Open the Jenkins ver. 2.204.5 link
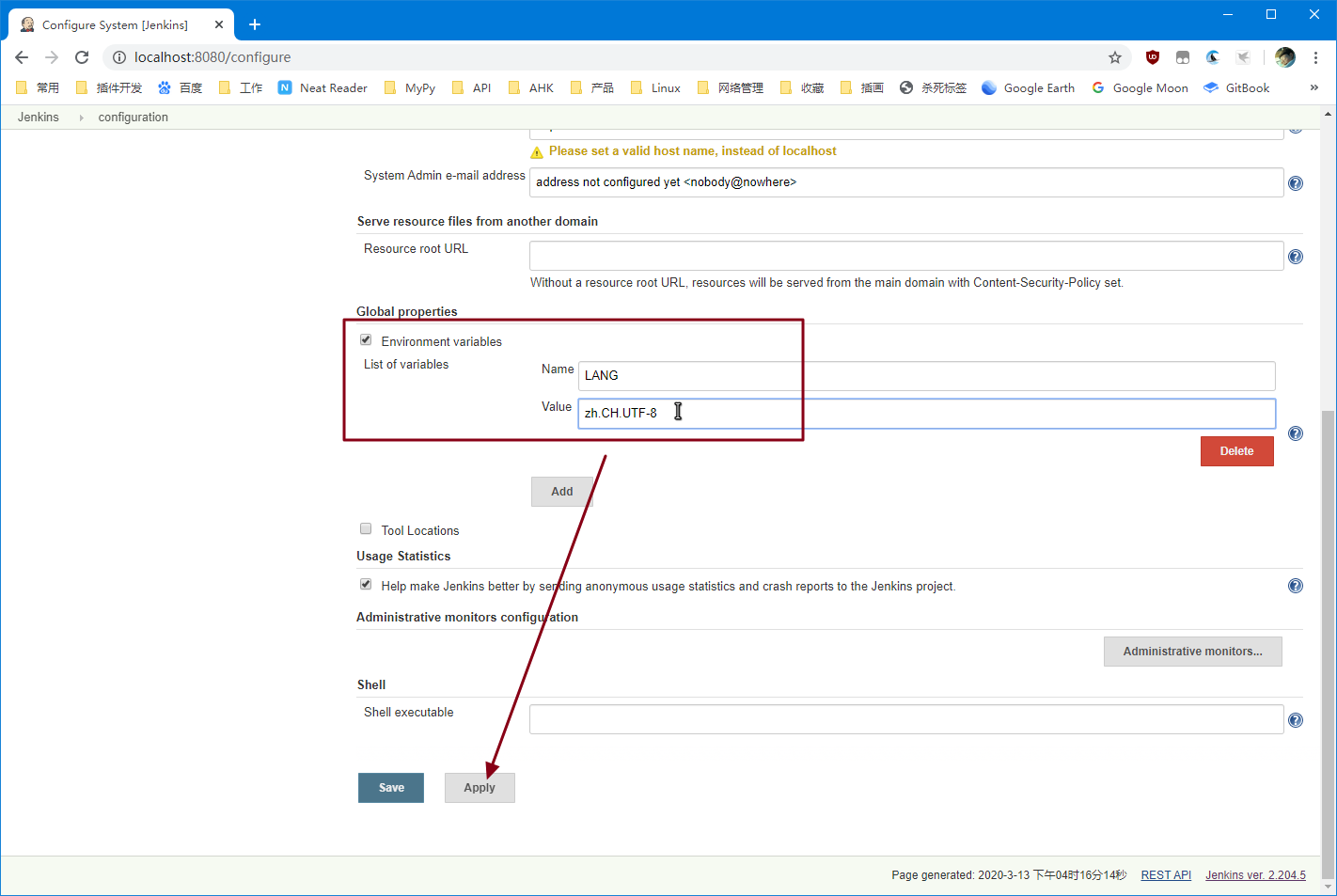 (x=1256, y=875)
